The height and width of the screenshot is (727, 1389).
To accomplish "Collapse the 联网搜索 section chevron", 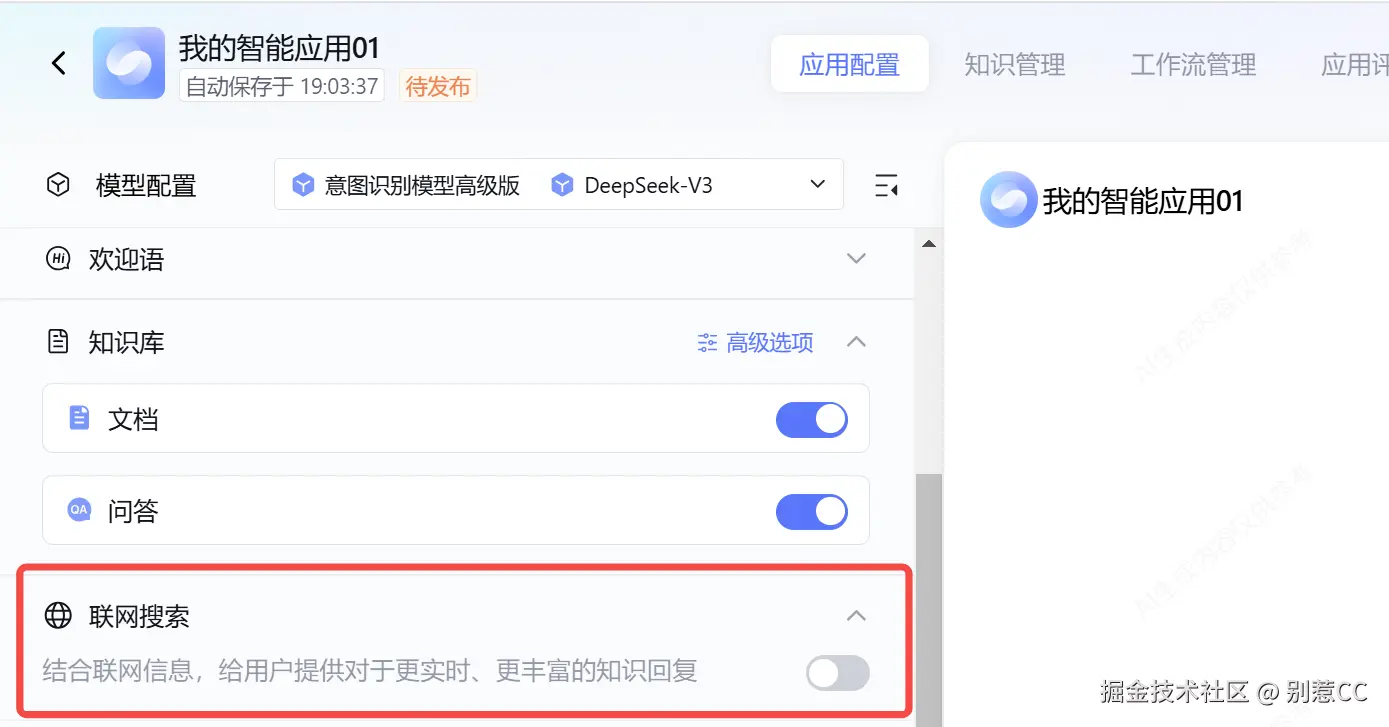I will pos(856,616).
